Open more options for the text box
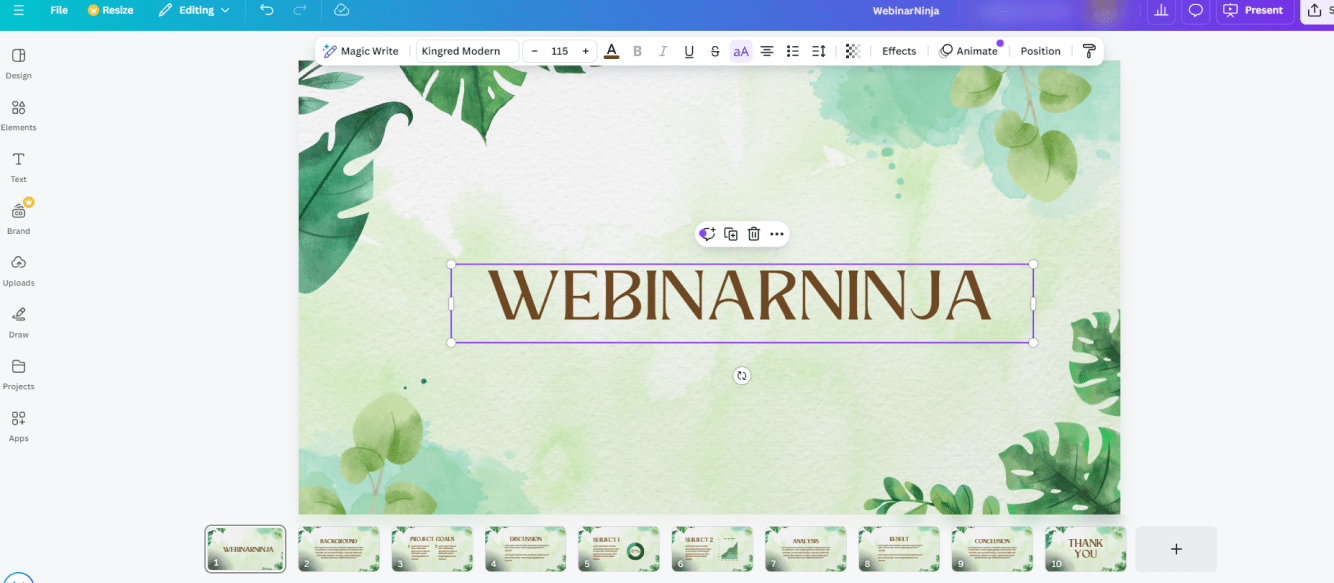Viewport: 1334px width, 583px height. pyautogui.click(x=777, y=234)
